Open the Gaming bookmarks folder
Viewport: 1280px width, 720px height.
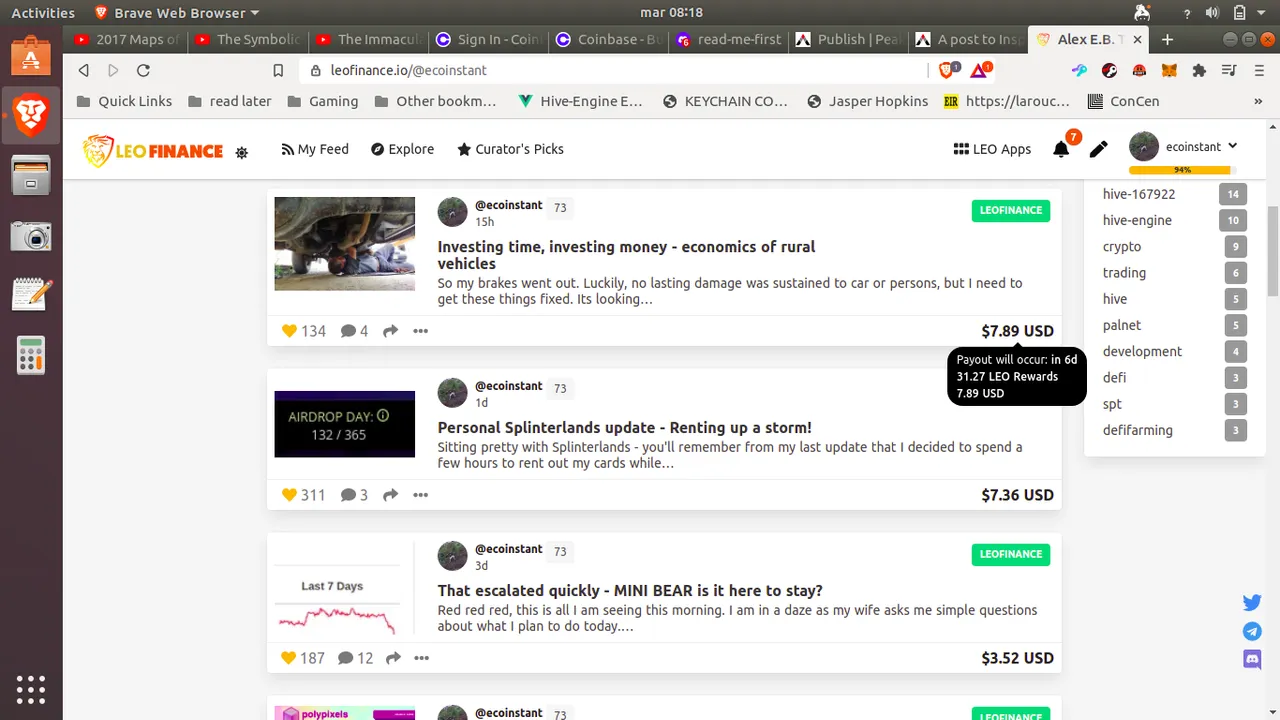click(322, 101)
